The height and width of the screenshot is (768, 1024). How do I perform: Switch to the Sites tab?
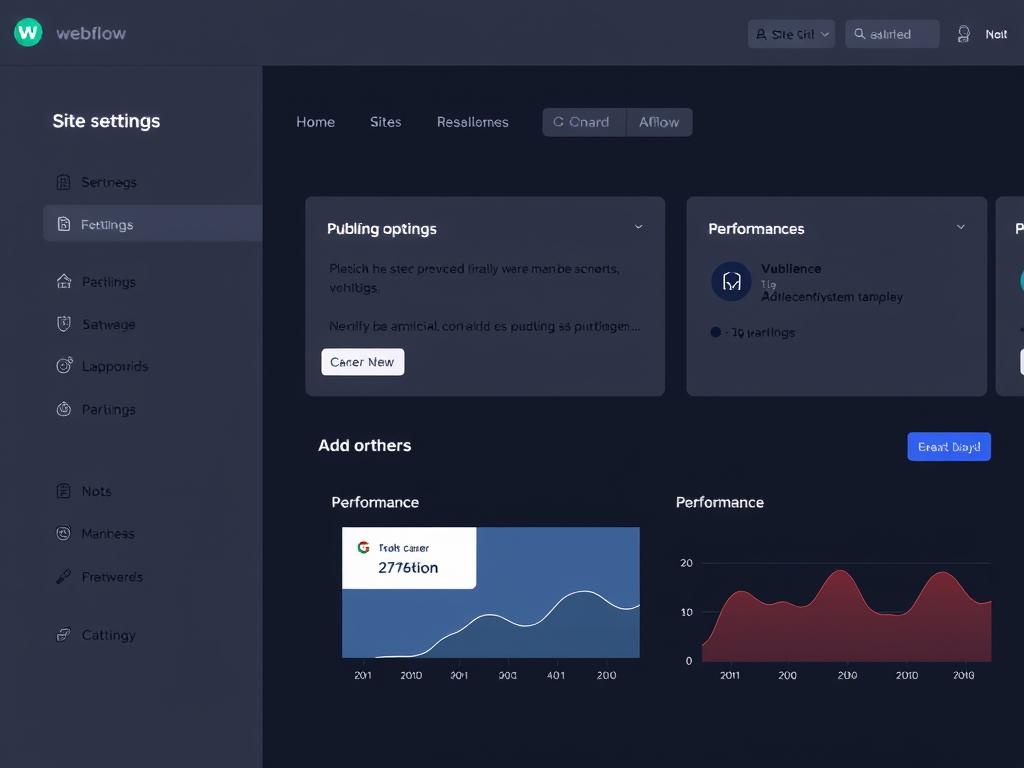coord(385,122)
